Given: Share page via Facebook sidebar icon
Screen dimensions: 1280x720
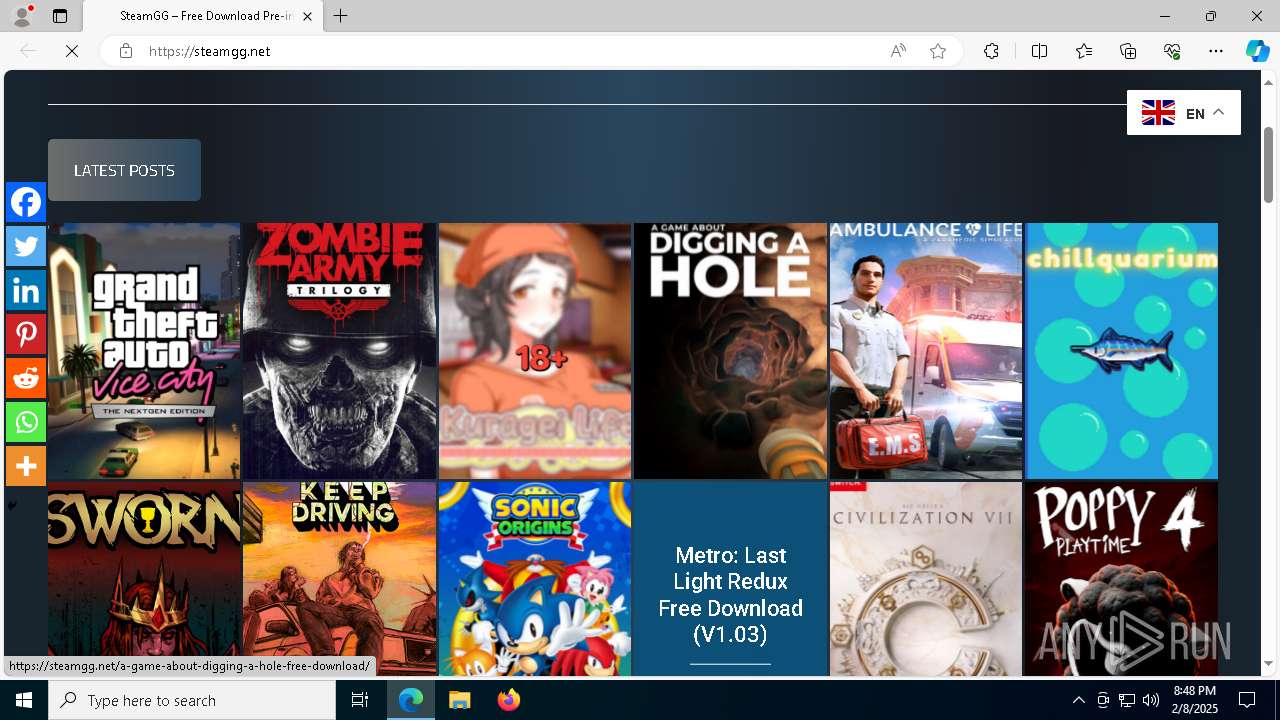Looking at the screenshot, I should (26, 202).
